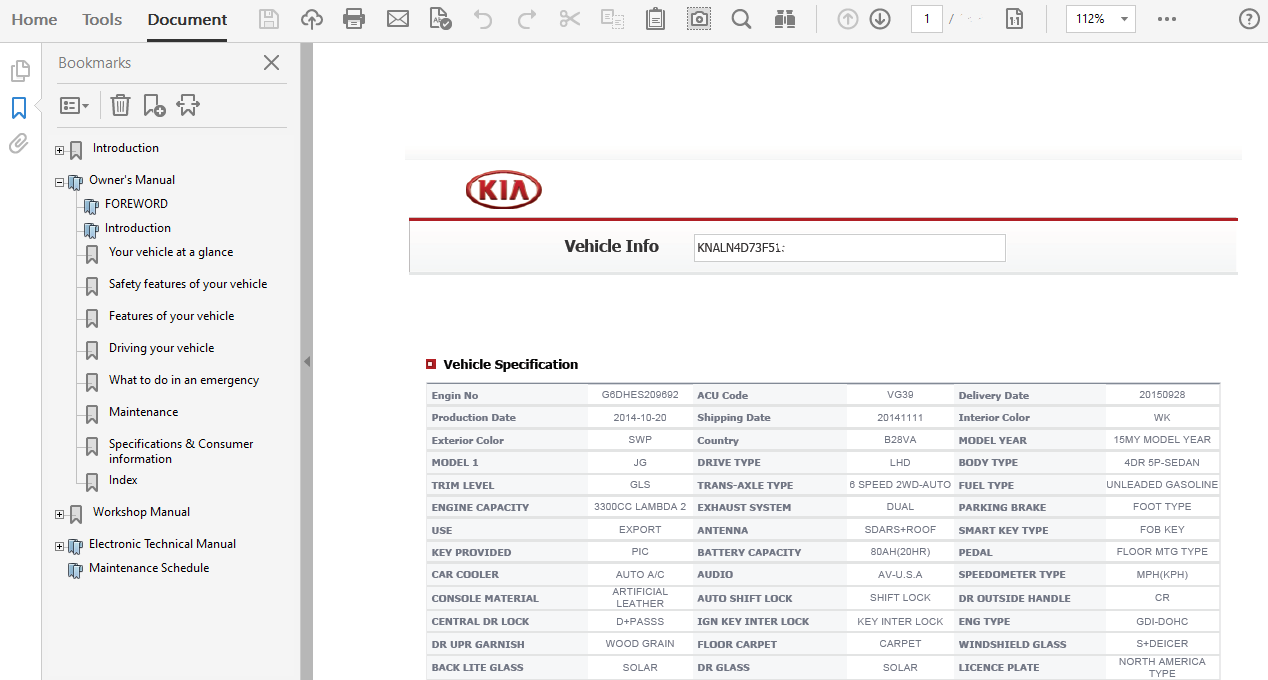Collapse the Owner's Manual bookmark tree

pyautogui.click(x=60, y=183)
